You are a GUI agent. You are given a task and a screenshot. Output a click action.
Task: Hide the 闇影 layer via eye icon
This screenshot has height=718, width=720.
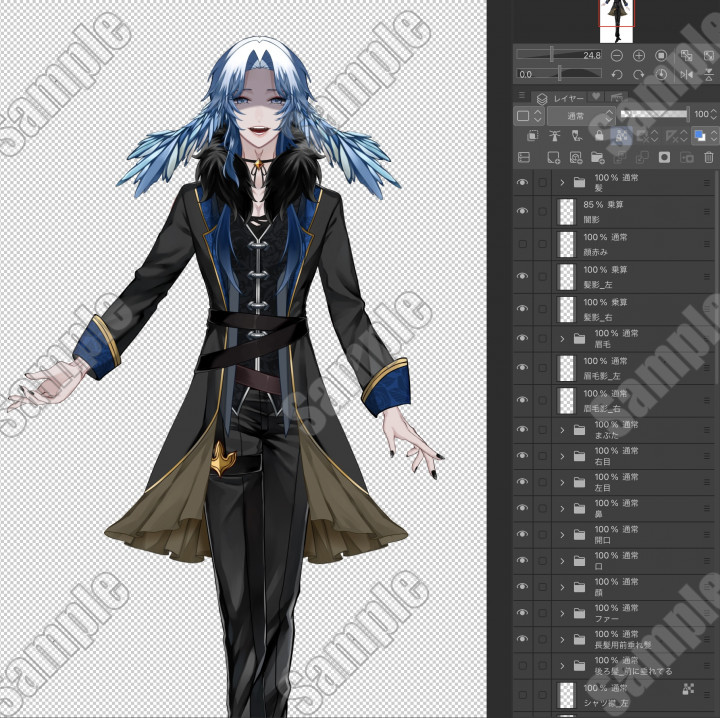point(522,211)
